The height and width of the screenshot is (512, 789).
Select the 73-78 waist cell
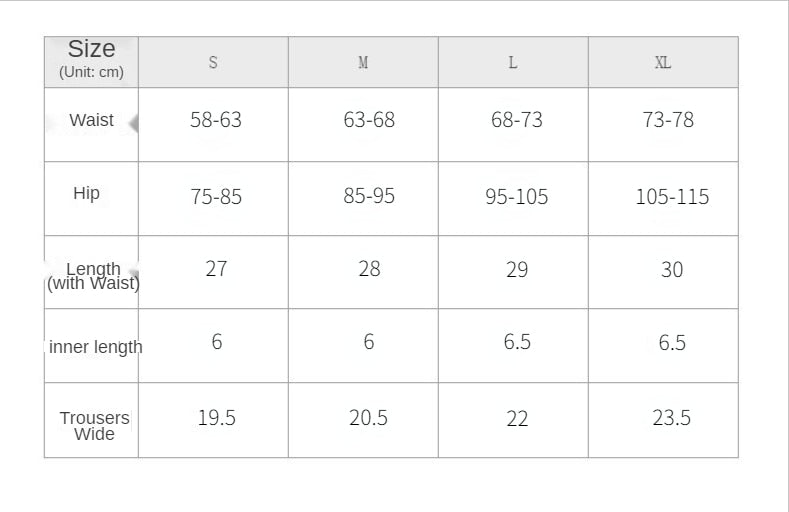(x=668, y=120)
